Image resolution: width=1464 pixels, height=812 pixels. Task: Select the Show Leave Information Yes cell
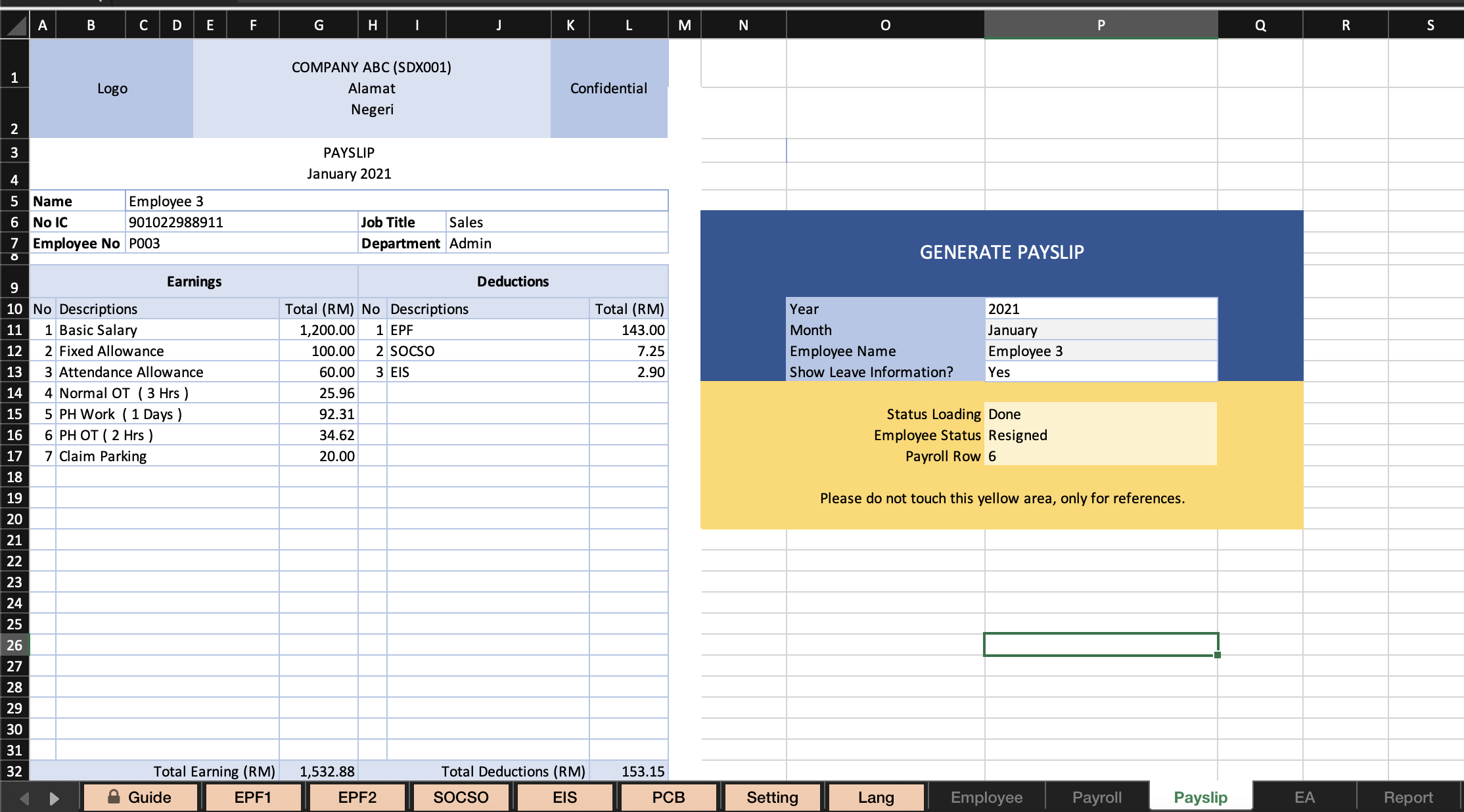[x=1101, y=372]
